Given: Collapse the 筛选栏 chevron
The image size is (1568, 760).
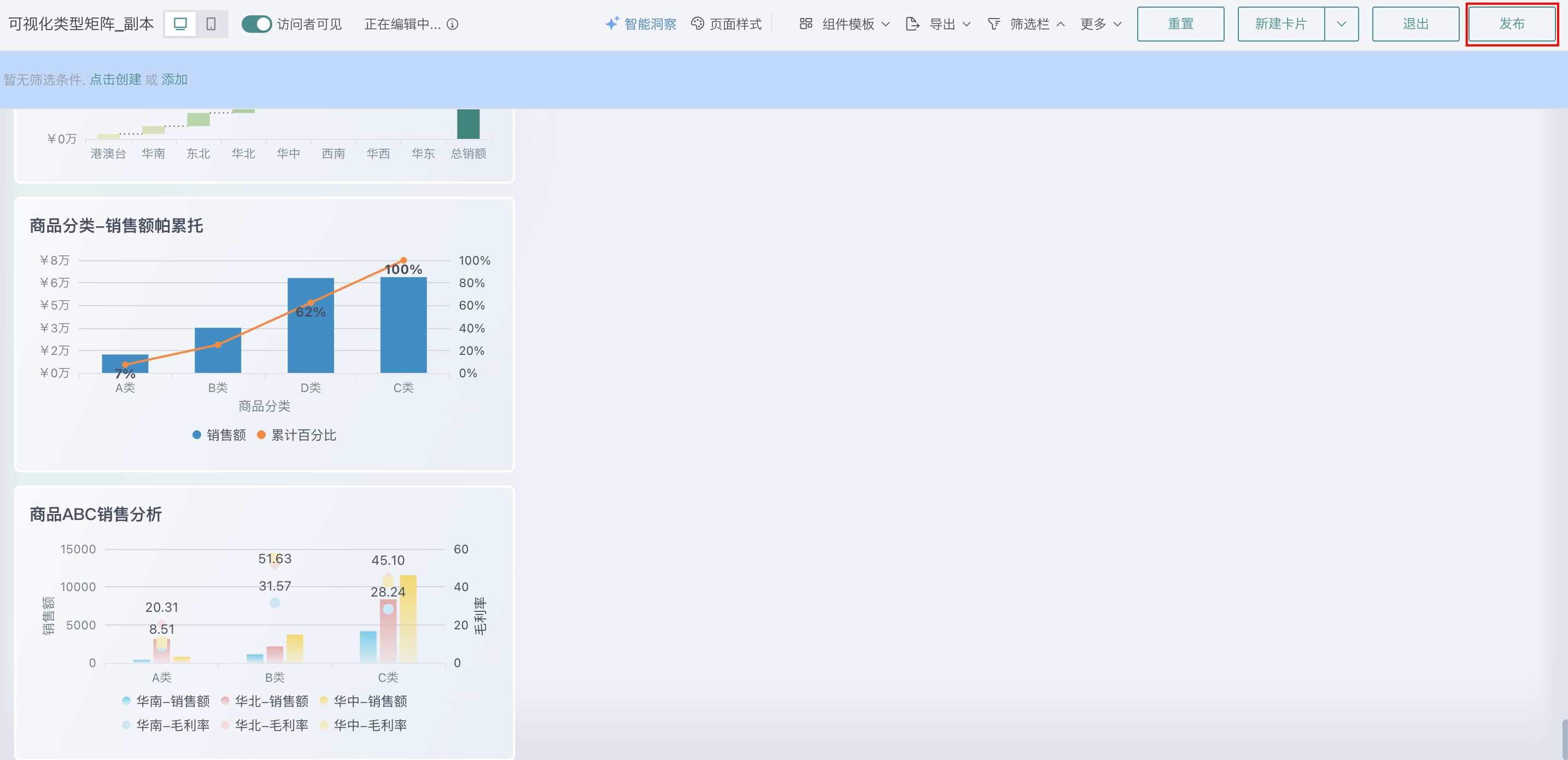Looking at the screenshot, I should coord(1060,24).
